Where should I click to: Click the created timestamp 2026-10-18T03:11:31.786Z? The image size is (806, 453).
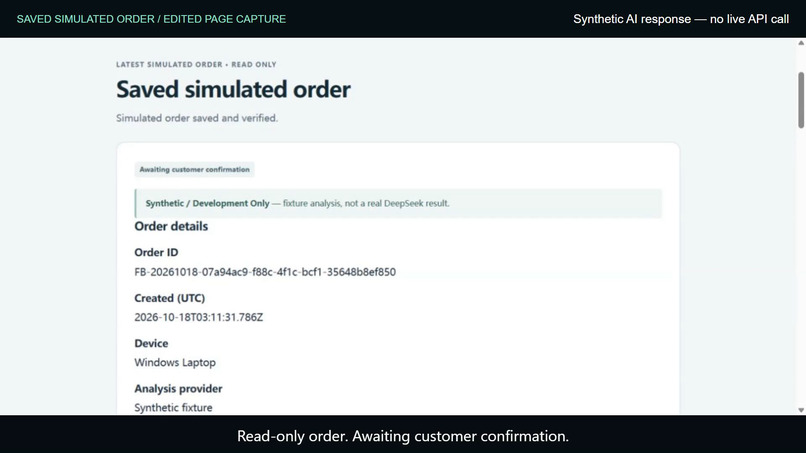(198, 317)
